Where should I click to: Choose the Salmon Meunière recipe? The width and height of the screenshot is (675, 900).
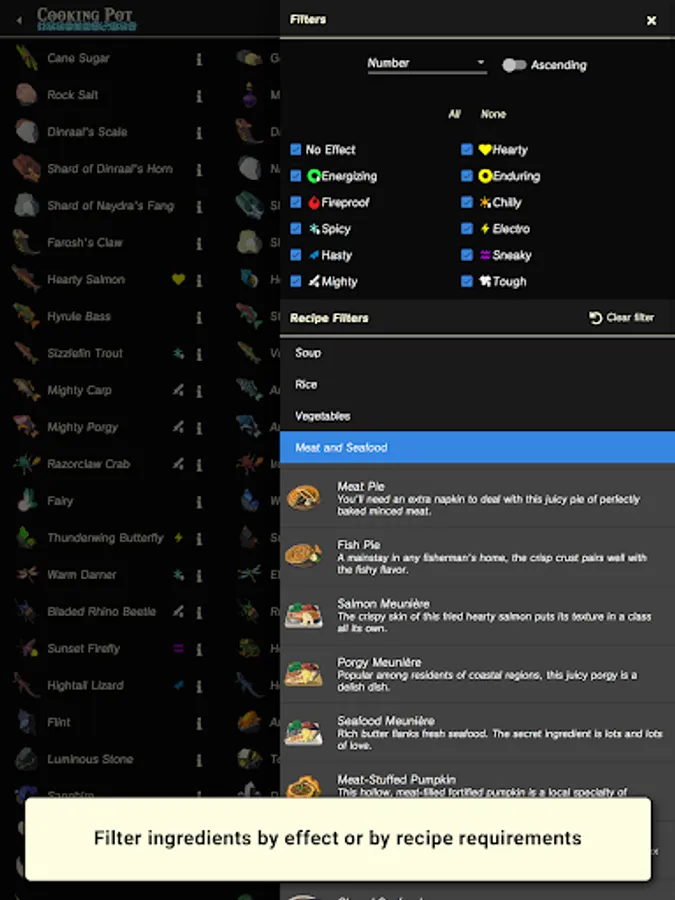(478, 615)
